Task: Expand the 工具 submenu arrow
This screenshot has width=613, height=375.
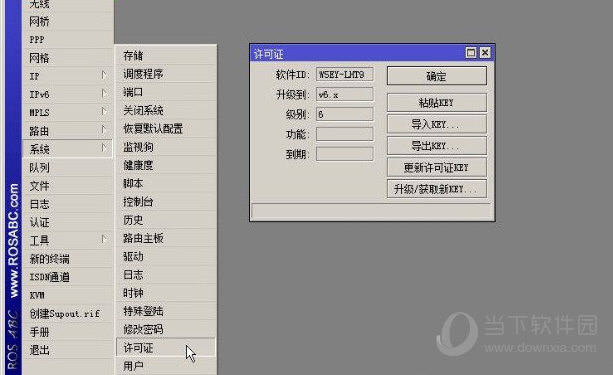Action: (x=103, y=240)
